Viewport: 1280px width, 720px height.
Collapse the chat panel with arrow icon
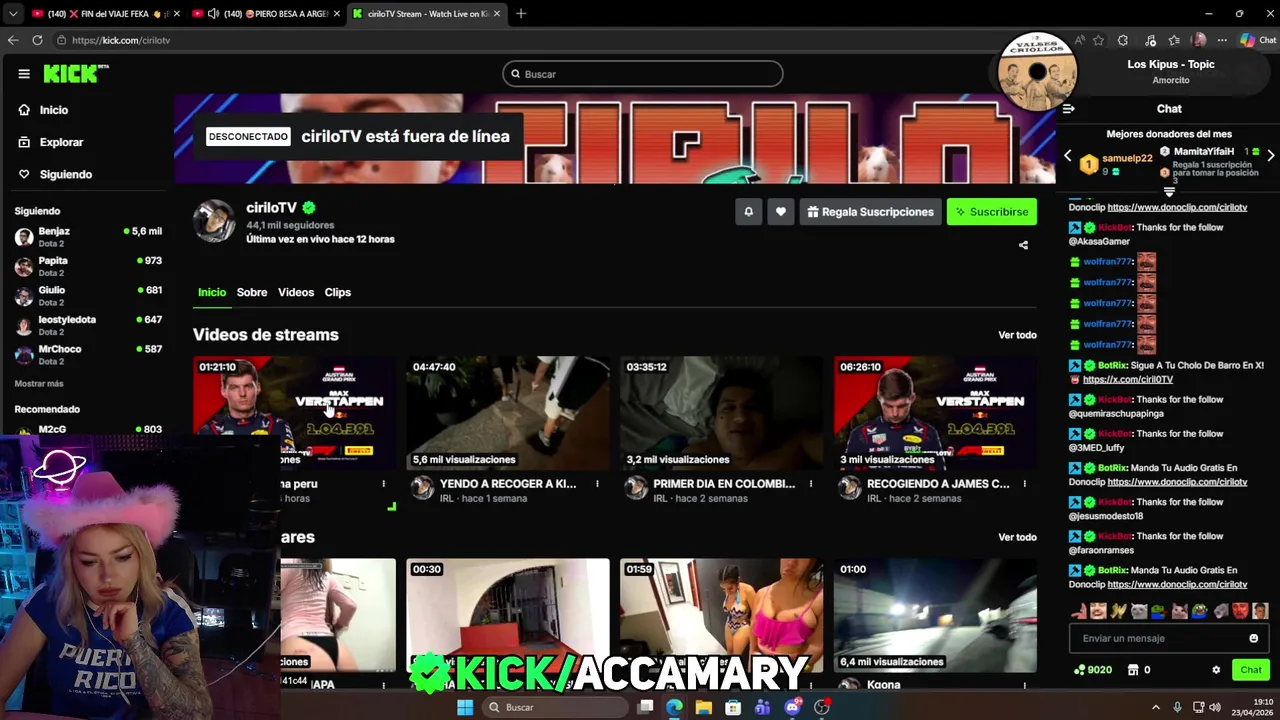[x=1068, y=109]
